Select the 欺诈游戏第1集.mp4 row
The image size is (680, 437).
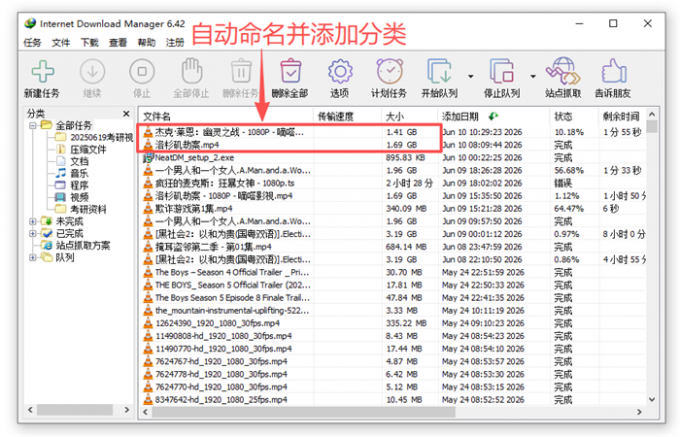pyautogui.click(x=392, y=209)
